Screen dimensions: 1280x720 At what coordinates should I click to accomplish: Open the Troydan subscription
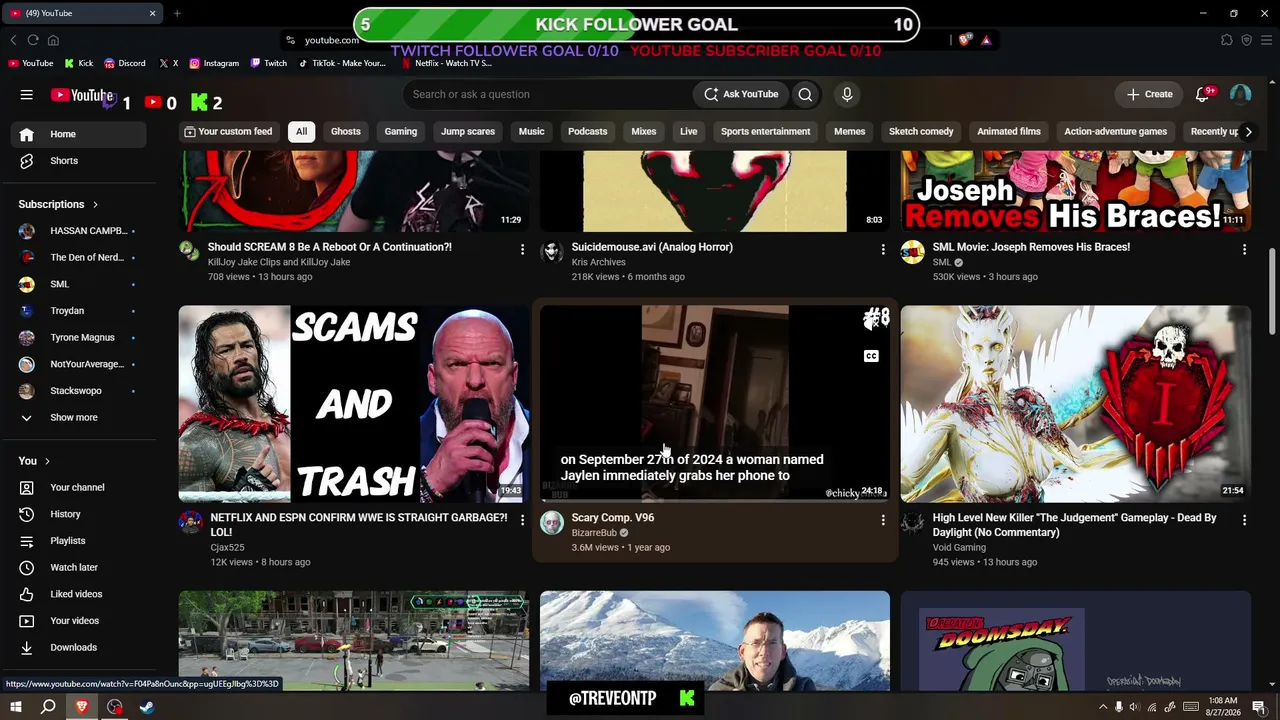pyautogui.click(x=78, y=311)
